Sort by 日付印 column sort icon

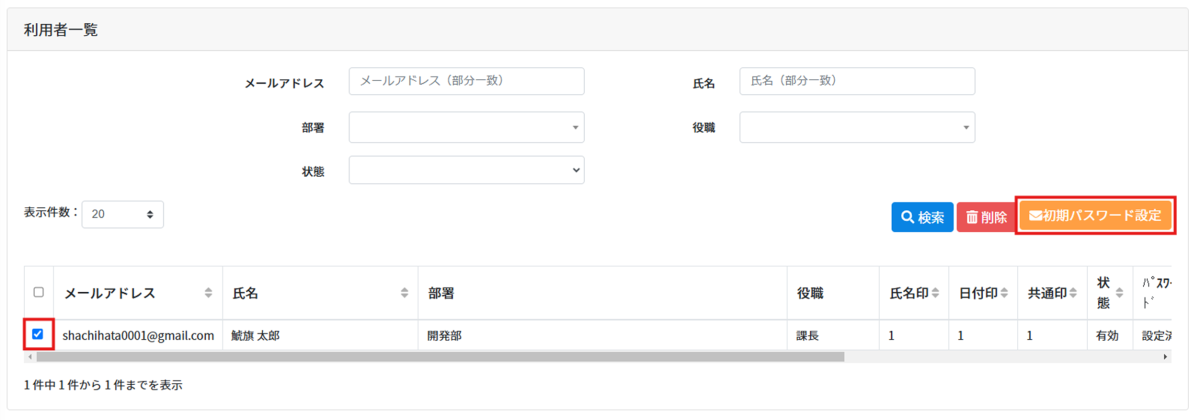click(1005, 293)
